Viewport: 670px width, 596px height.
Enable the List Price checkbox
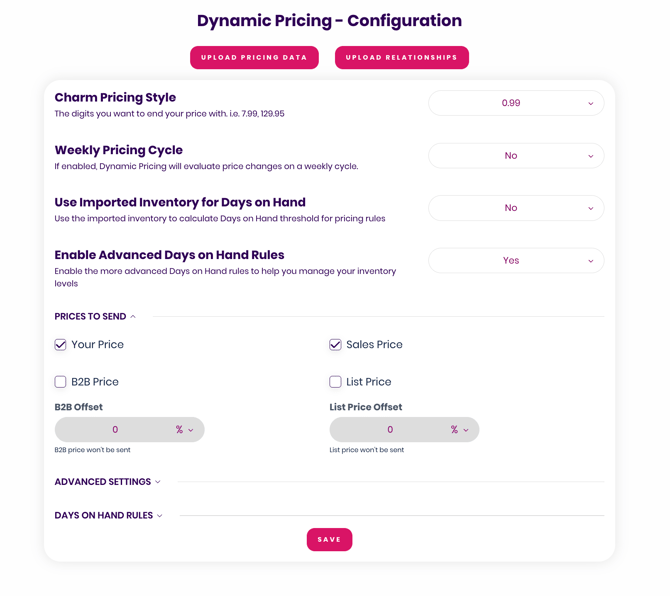[x=336, y=382]
